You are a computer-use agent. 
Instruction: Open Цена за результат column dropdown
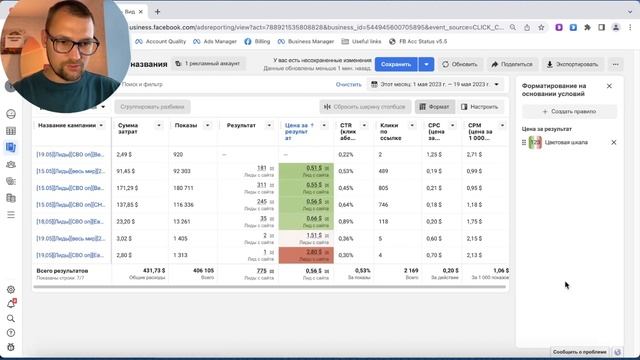pyautogui.click(x=324, y=125)
